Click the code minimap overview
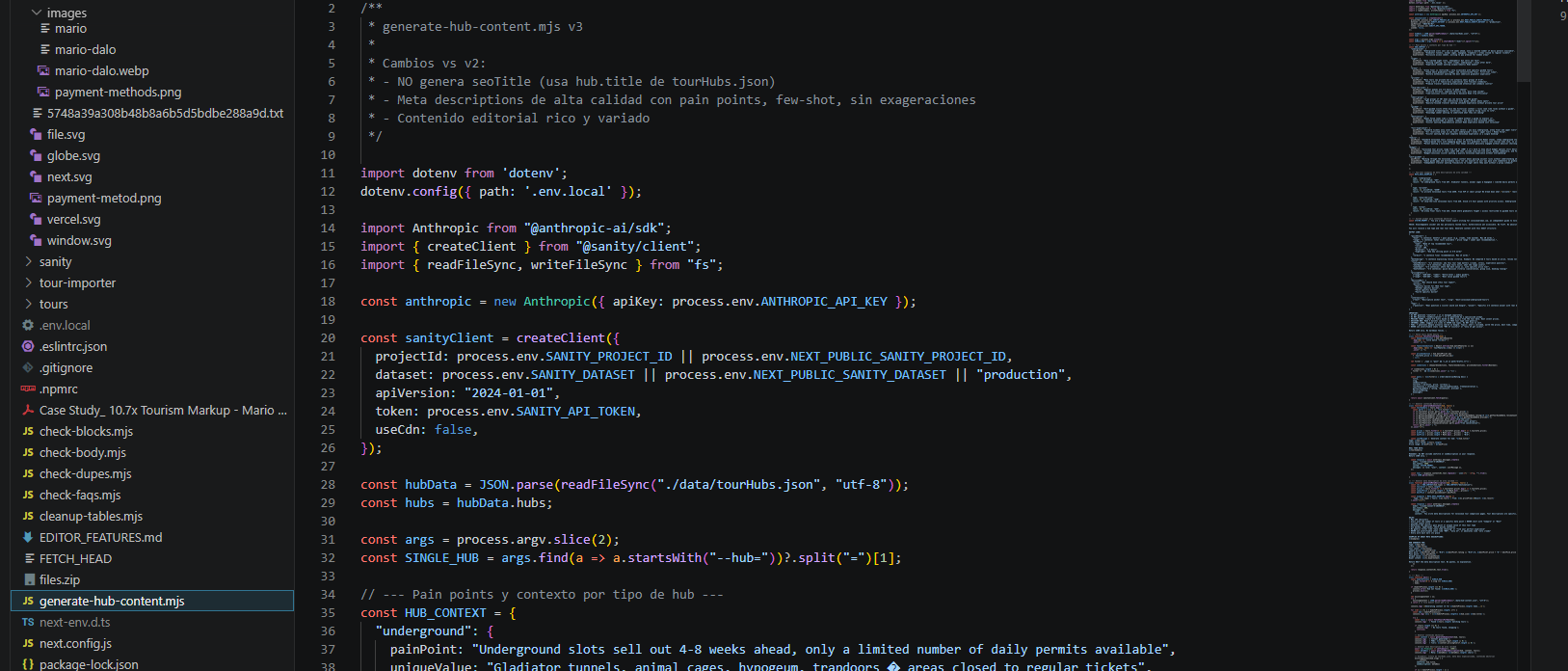Viewport: 1568px width, 671px height. [1461, 289]
